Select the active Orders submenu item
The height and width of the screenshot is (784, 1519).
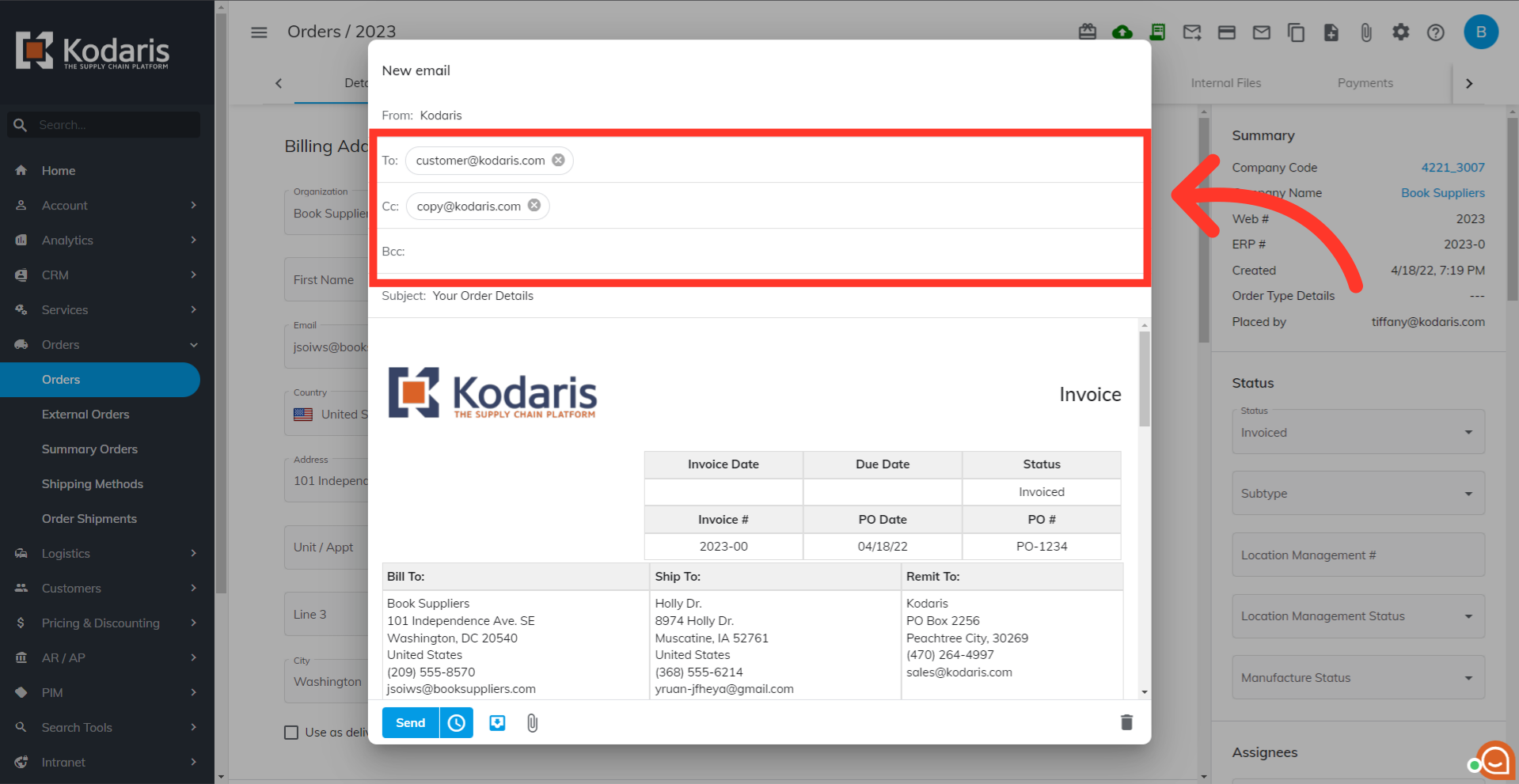(x=100, y=380)
